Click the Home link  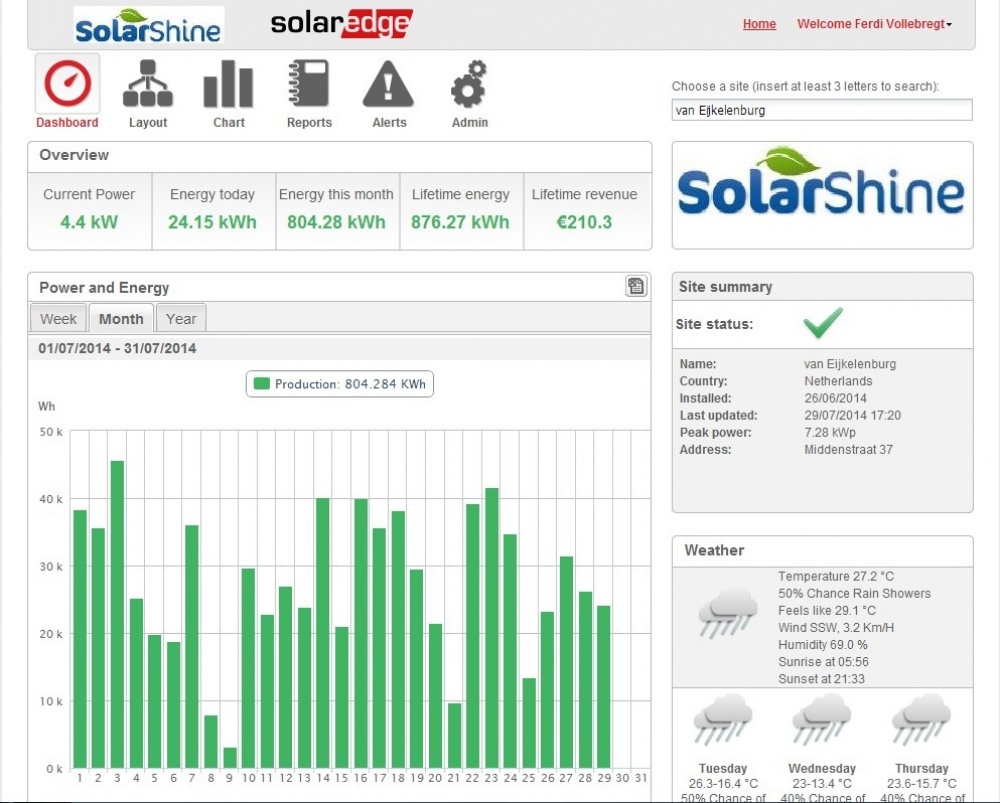759,24
